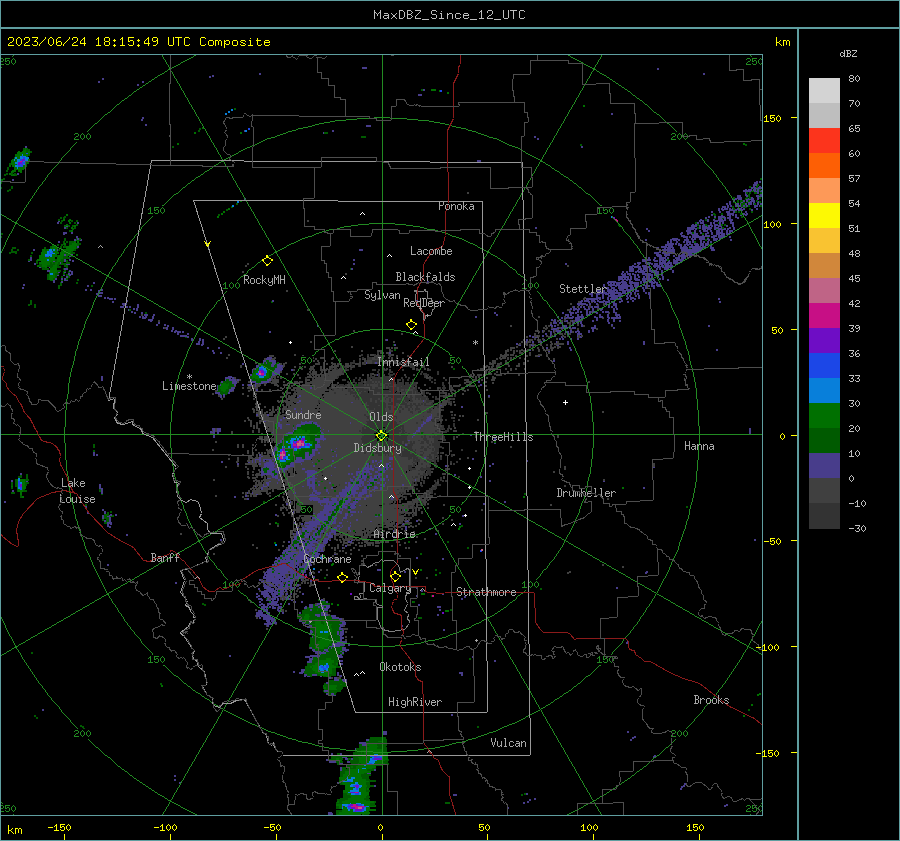900x841 pixels.
Task: Click the 80 value on dBZ legend
Action: click(x=854, y=79)
